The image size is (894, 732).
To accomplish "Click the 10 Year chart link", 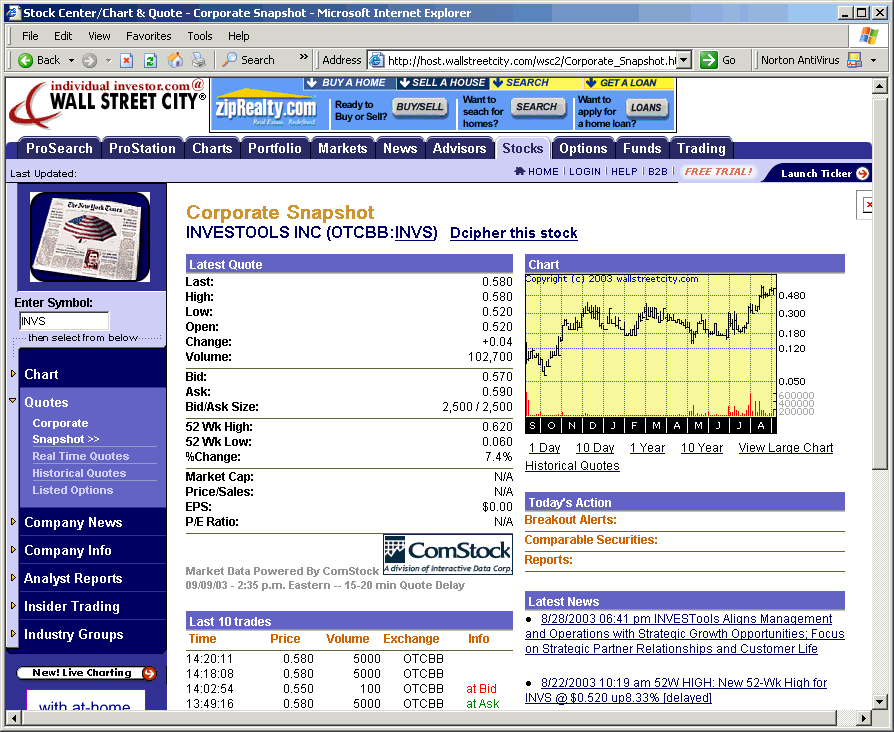I will [x=701, y=448].
